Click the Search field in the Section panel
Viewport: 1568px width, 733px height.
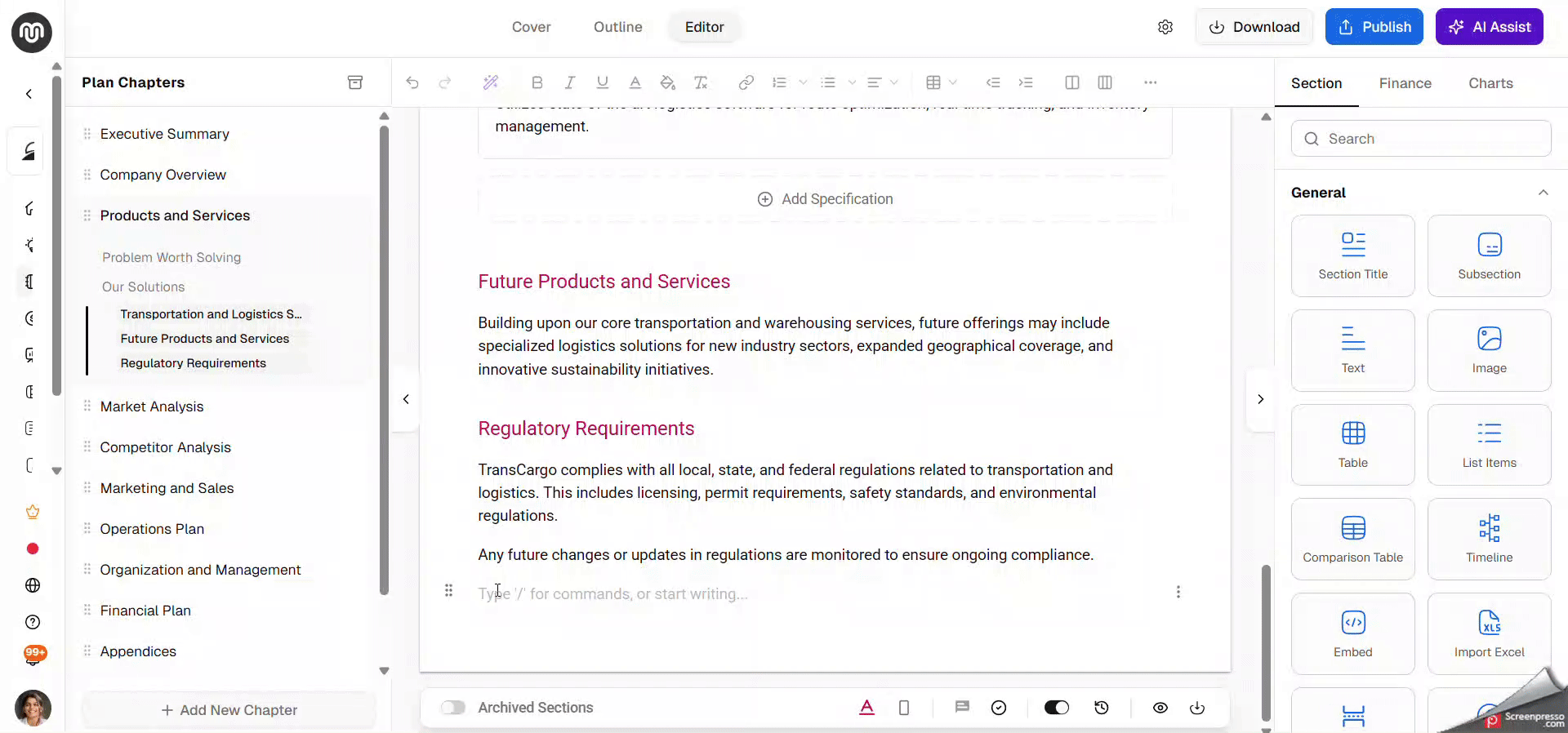pos(1421,139)
